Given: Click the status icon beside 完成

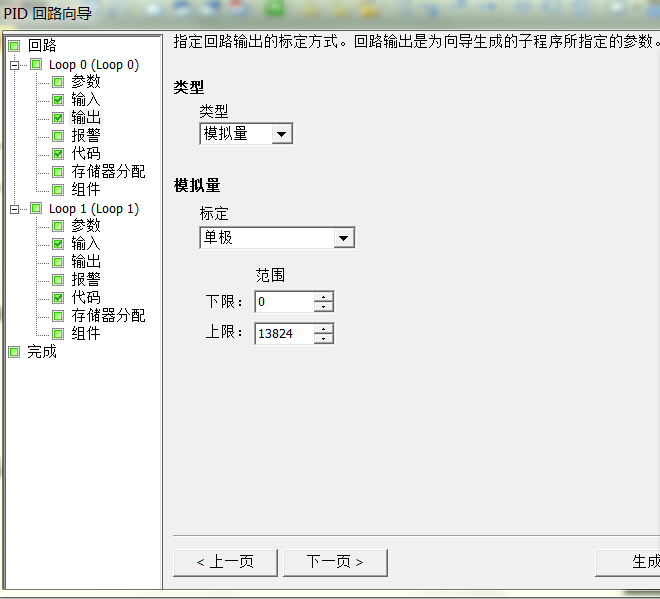Looking at the screenshot, I should (x=14, y=352).
